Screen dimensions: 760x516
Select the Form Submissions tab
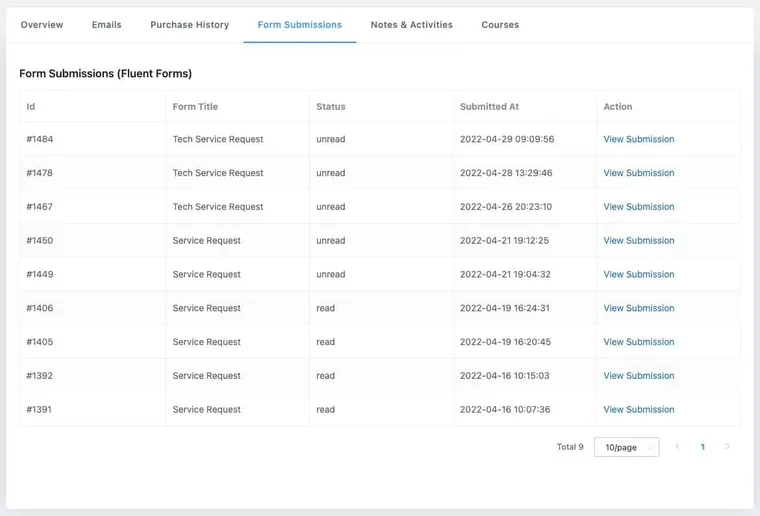pyautogui.click(x=300, y=25)
